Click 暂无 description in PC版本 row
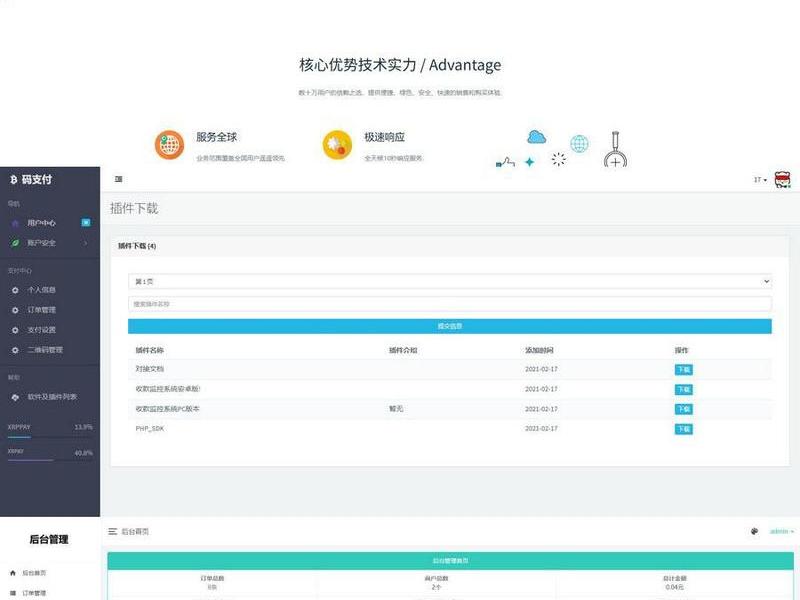The height and width of the screenshot is (600, 800). point(396,409)
